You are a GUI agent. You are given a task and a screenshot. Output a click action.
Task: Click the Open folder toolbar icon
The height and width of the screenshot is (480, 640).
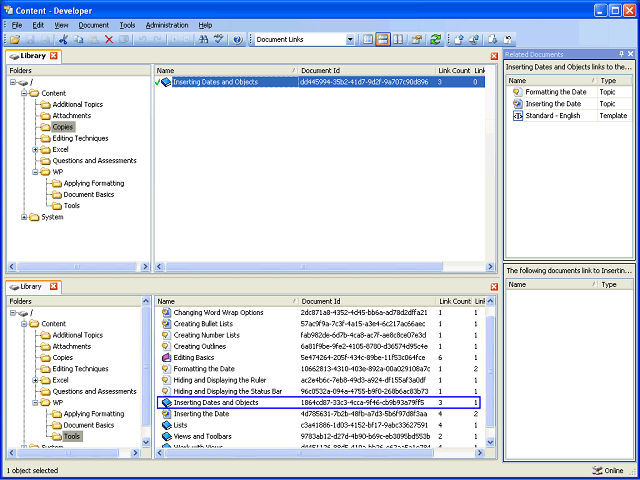pyautogui.click(x=15, y=40)
